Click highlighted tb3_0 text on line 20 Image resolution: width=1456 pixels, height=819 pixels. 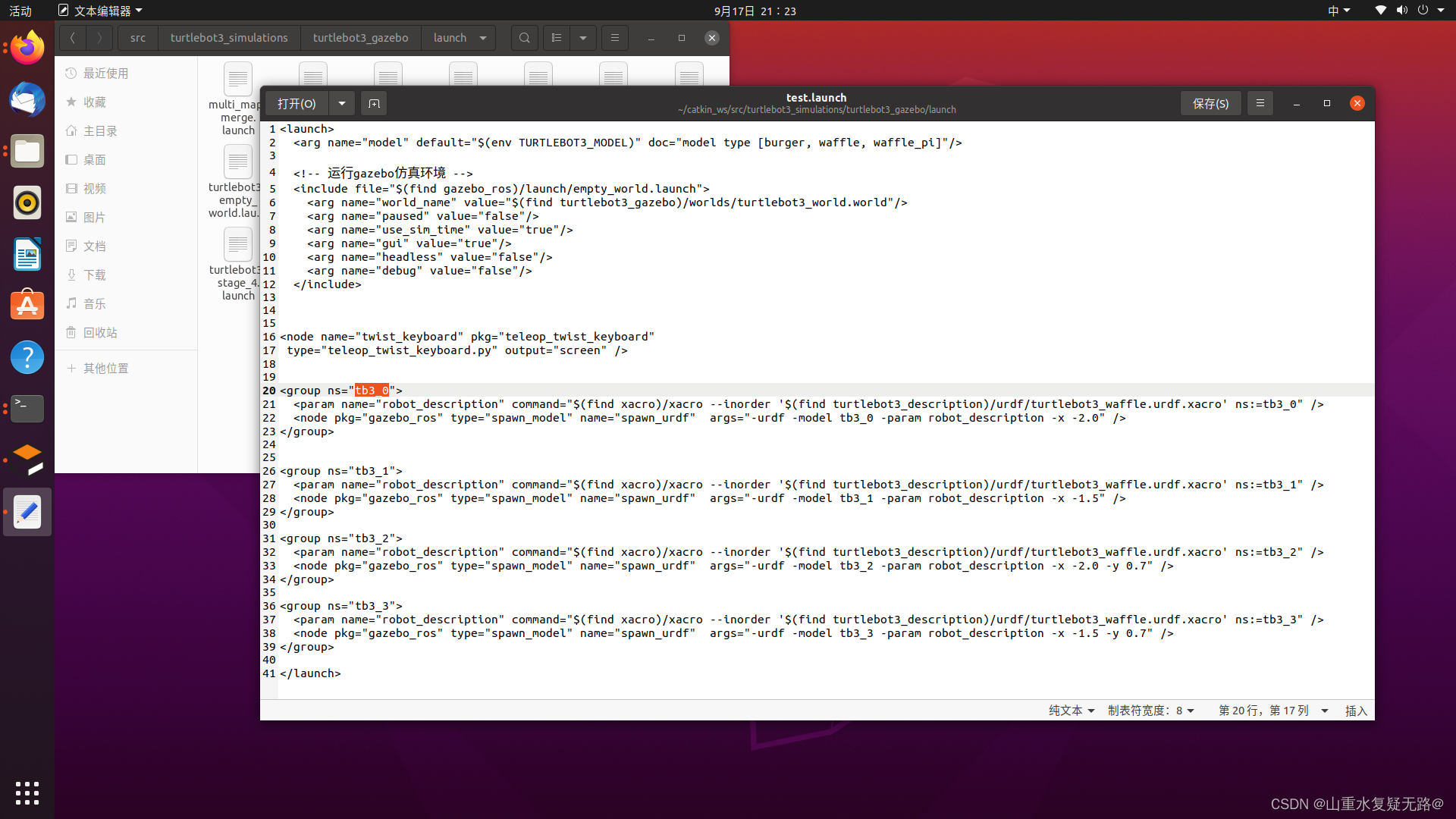[372, 391]
